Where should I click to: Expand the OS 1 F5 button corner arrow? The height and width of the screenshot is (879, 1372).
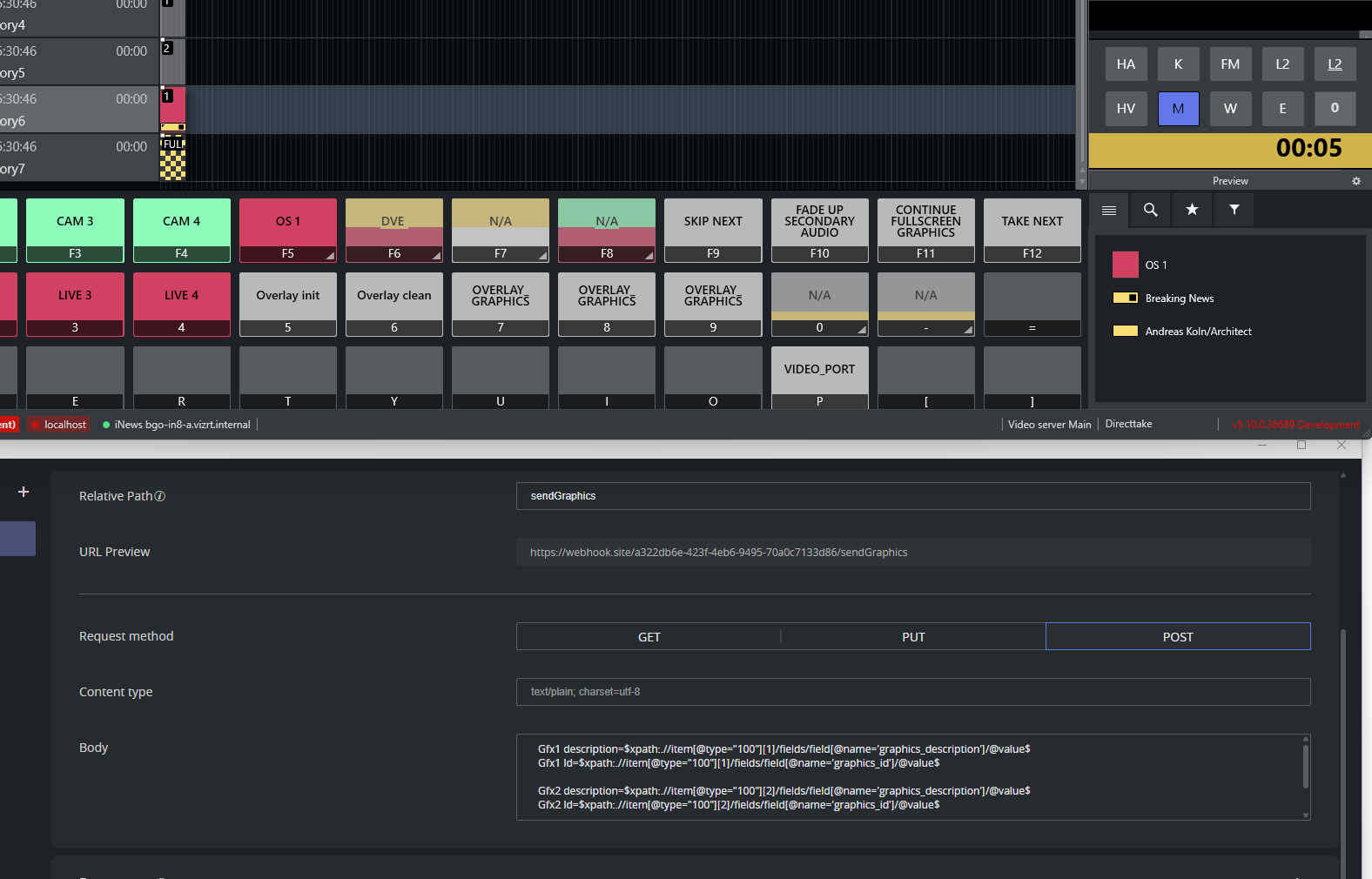tap(330, 256)
